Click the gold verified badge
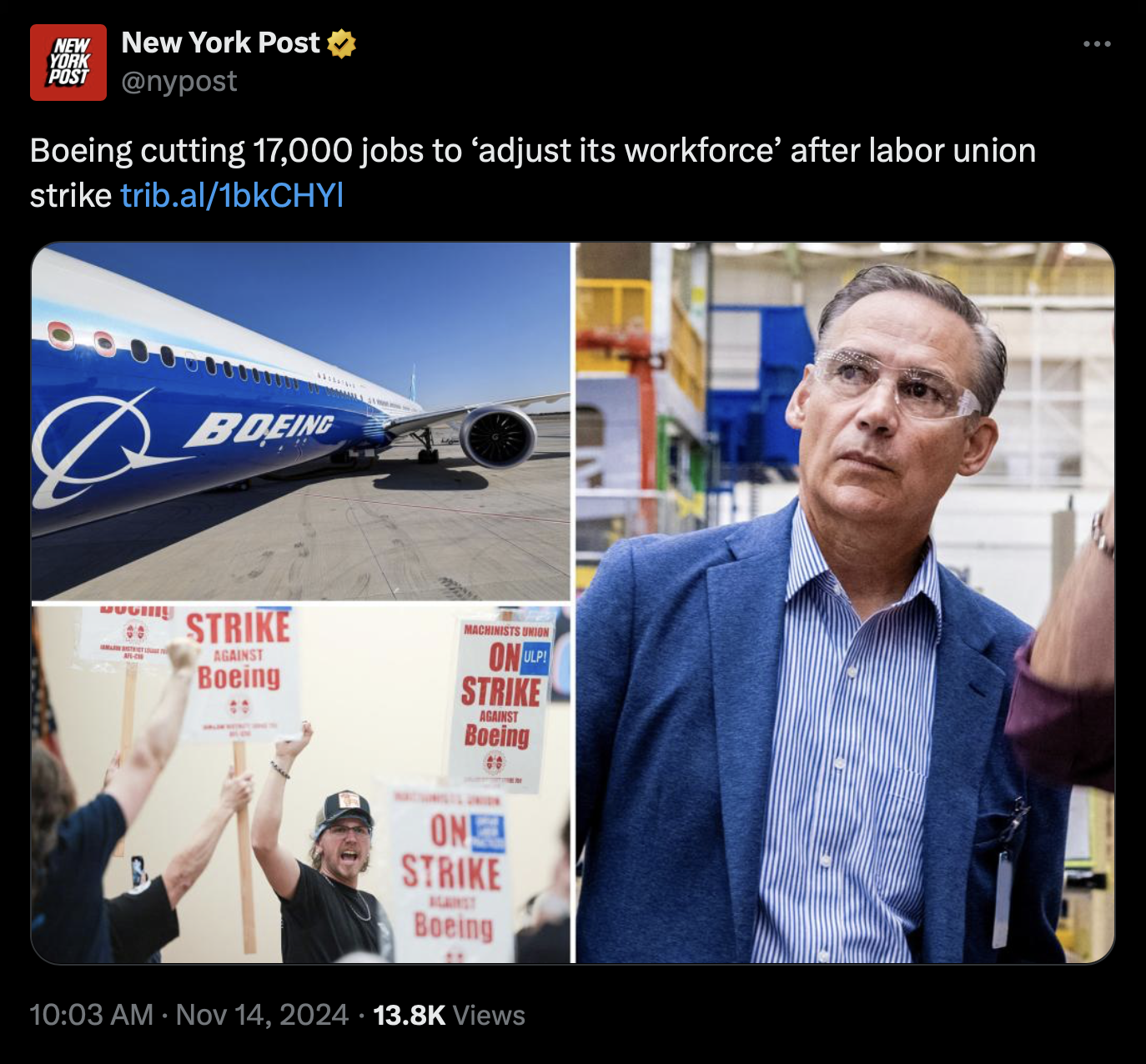Viewport: 1146px width, 1064px height. click(342, 43)
